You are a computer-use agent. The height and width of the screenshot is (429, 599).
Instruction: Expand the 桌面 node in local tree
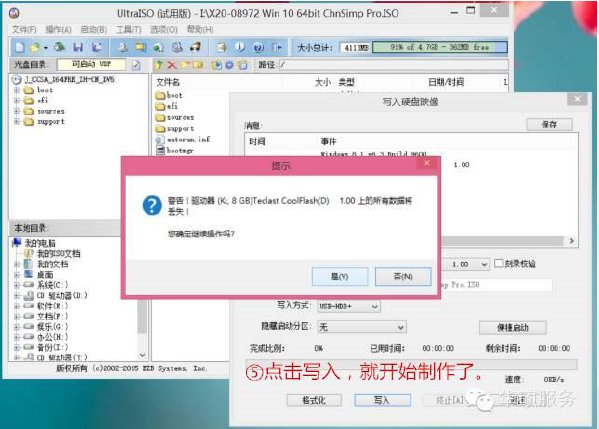coord(17,275)
